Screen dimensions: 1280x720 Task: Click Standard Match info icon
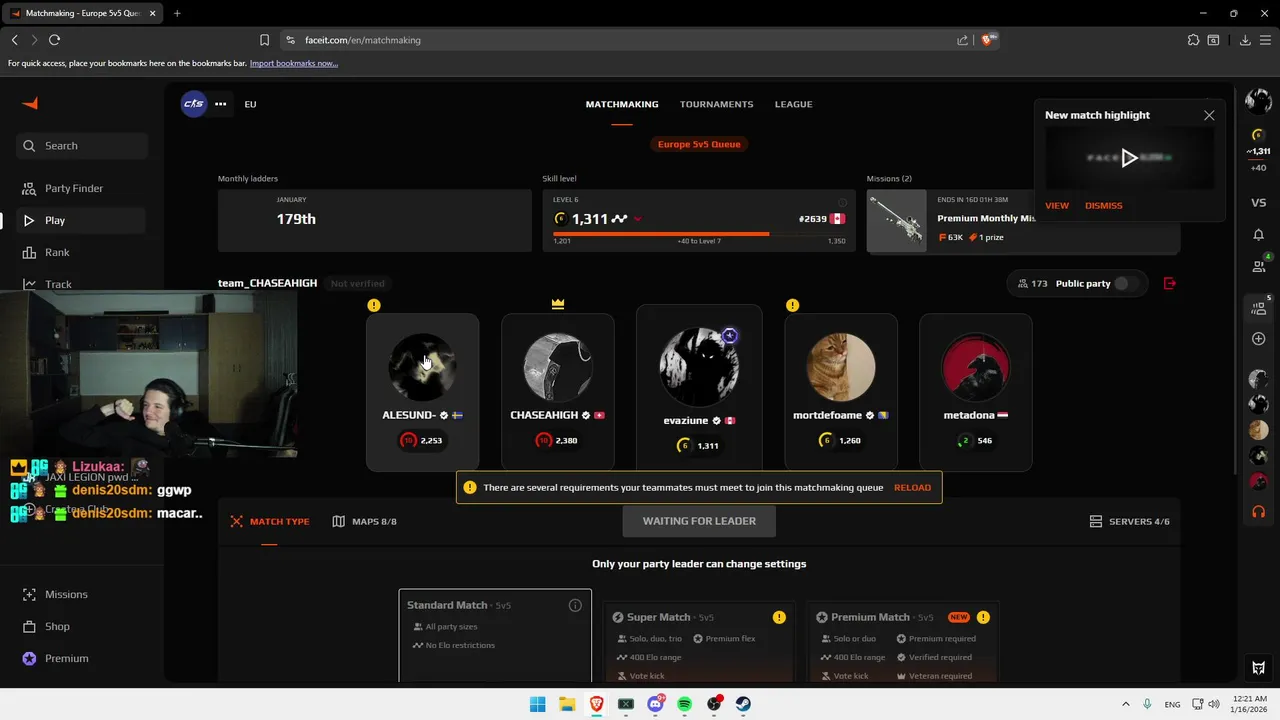(x=575, y=605)
